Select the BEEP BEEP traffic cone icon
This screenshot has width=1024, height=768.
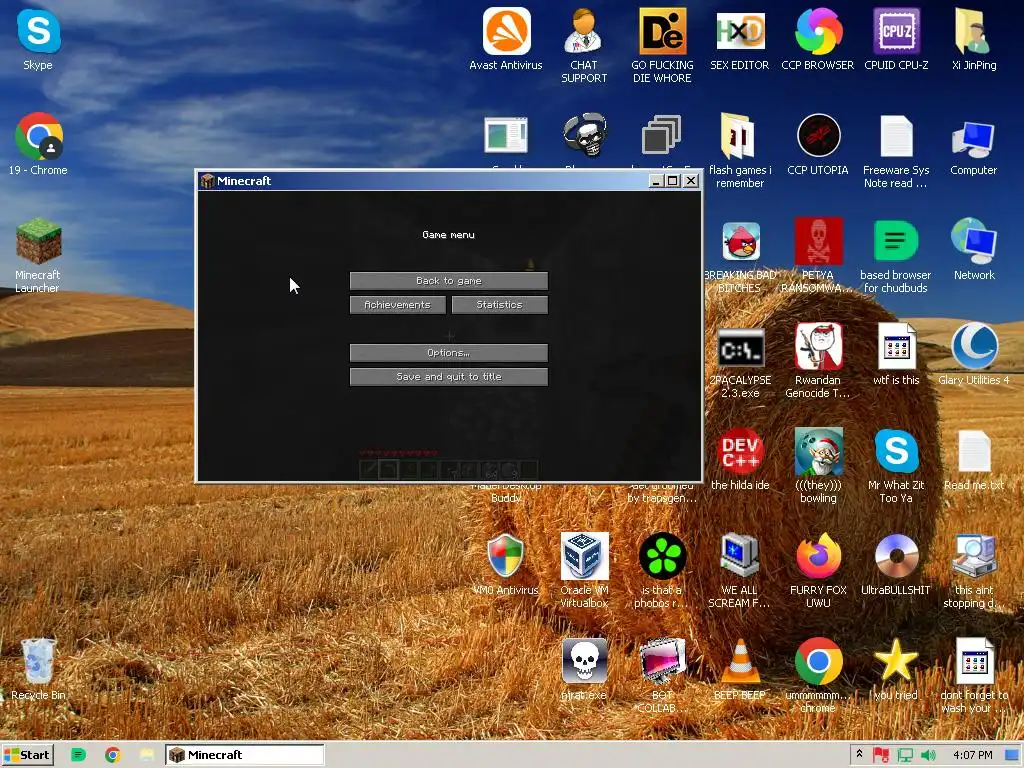pos(740,669)
